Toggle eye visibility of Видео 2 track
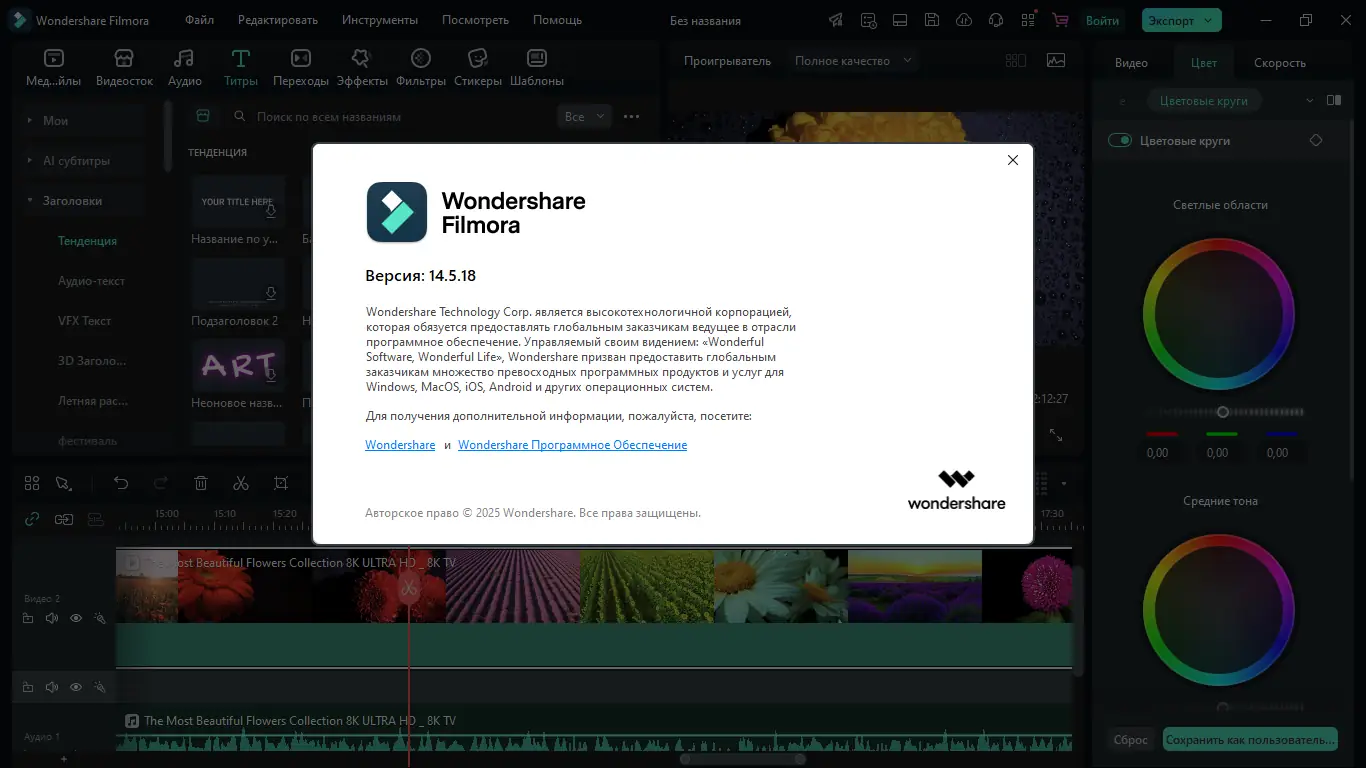1366x768 pixels. pos(76,619)
